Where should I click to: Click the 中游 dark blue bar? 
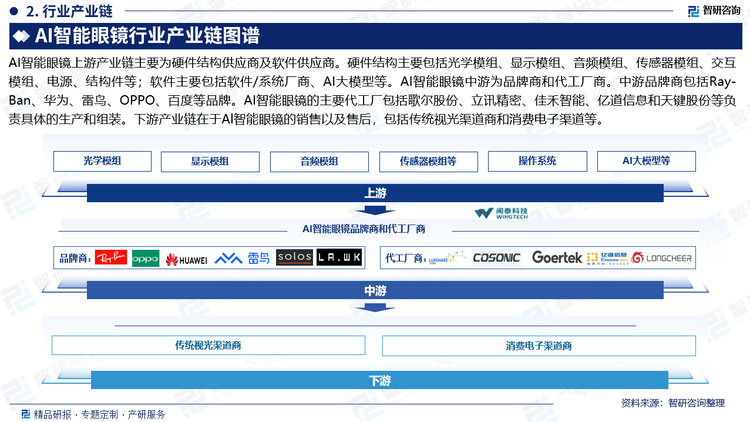(375, 290)
